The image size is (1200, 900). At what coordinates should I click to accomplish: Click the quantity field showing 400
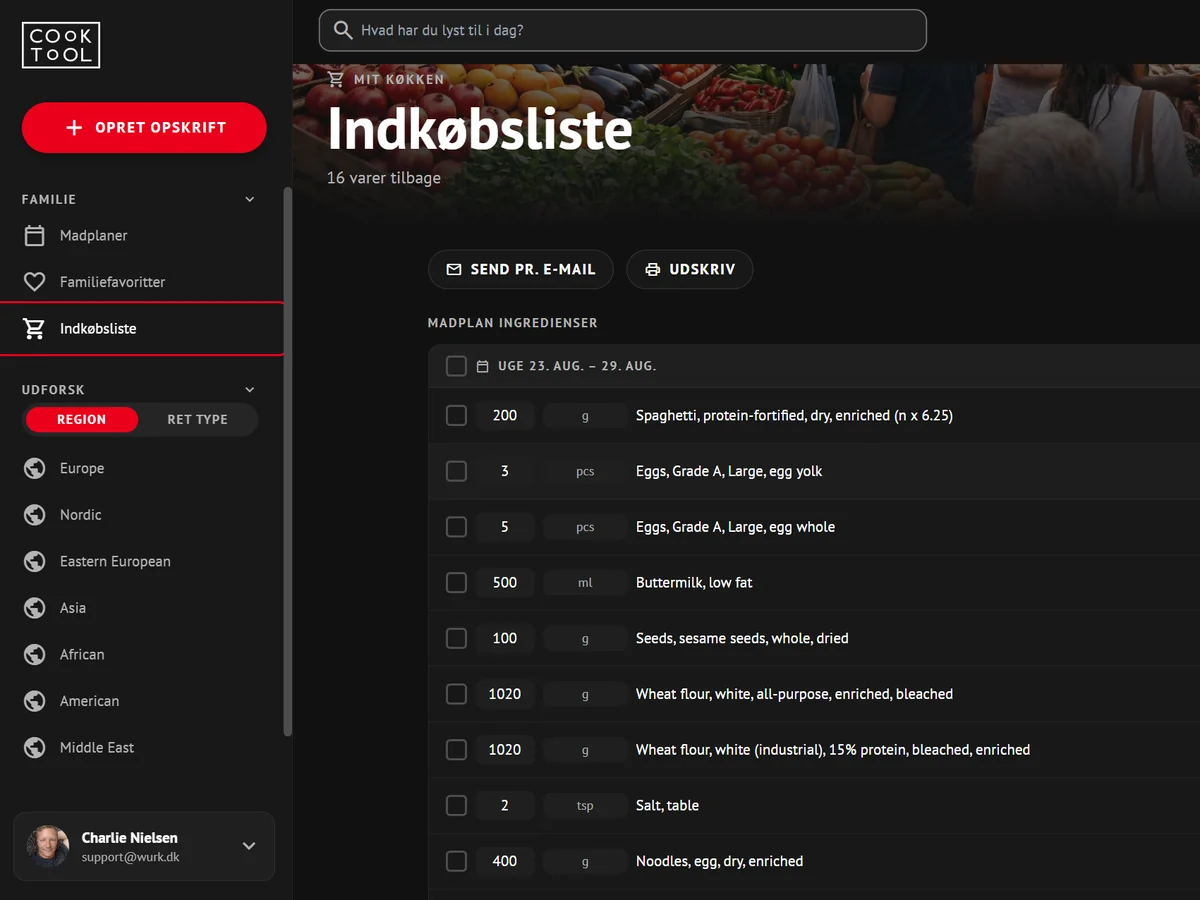(x=505, y=861)
